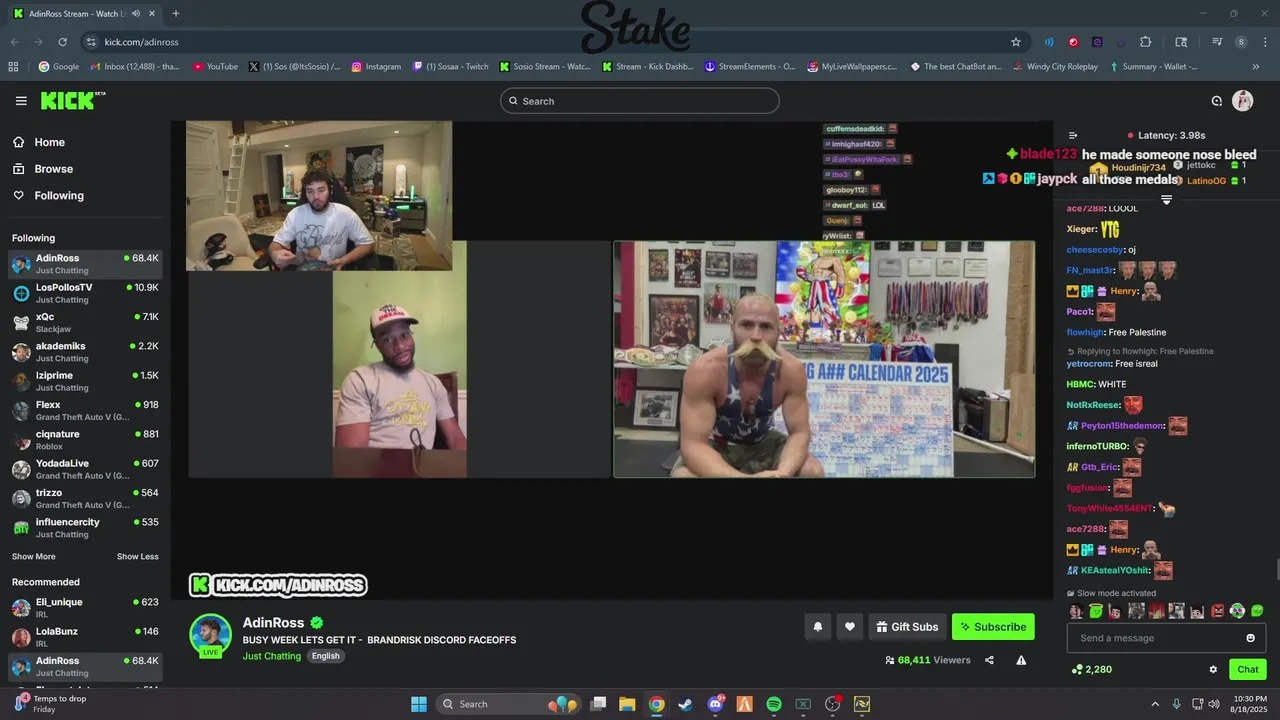Open LosPollosTV channel in Following
1280x720 pixels.
pyautogui.click(x=85, y=293)
